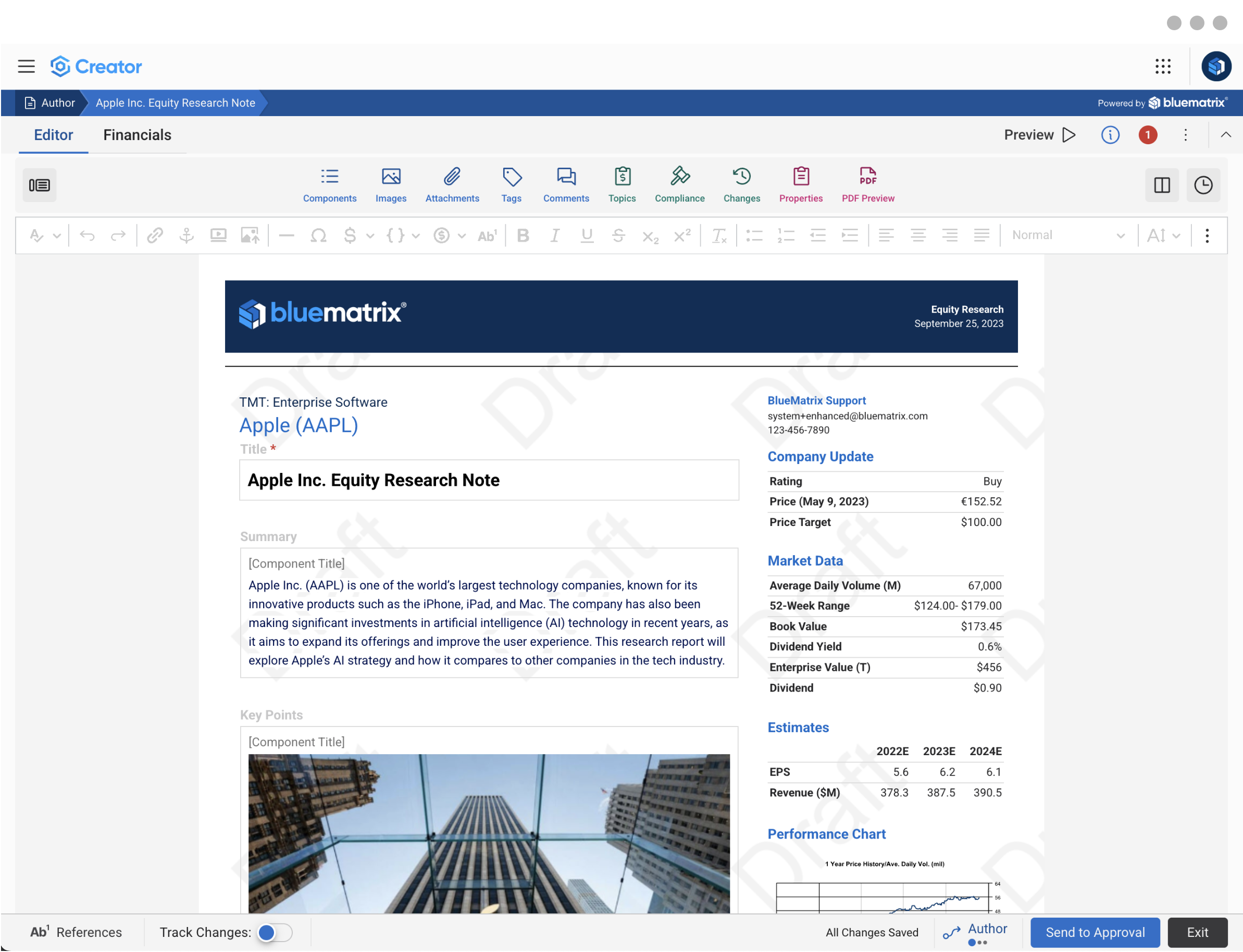Viewport: 1243px width, 952px height.
Task: Open the Images panel
Action: pyautogui.click(x=391, y=185)
